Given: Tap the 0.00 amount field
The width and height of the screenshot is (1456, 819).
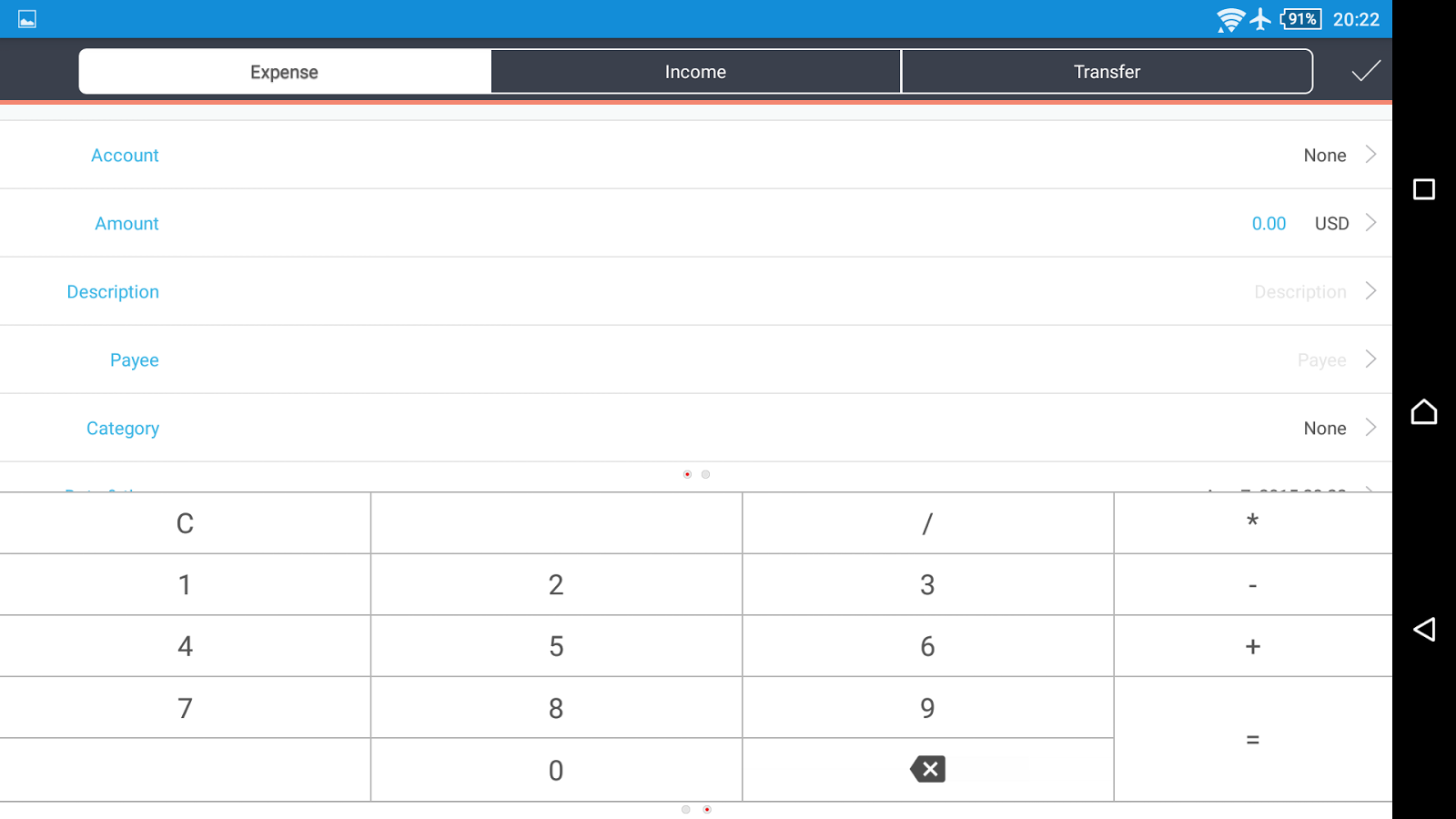Looking at the screenshot, I should [1269, 224].
